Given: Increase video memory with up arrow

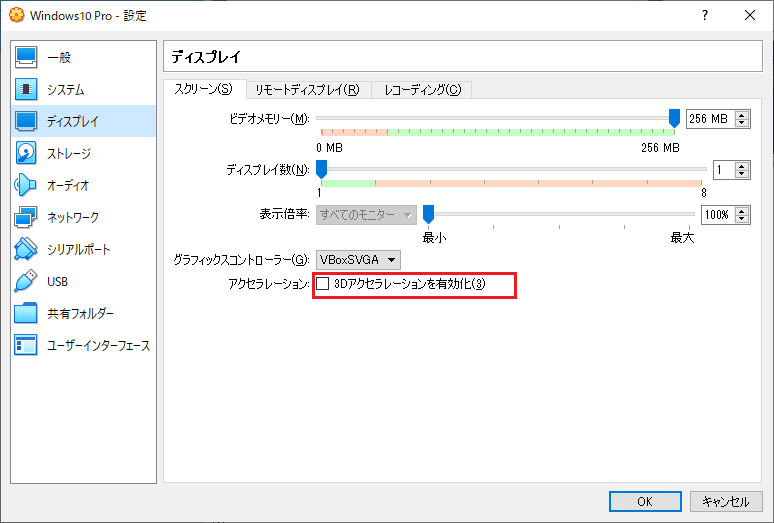Looking at the screenshot, I should point(742,115).
